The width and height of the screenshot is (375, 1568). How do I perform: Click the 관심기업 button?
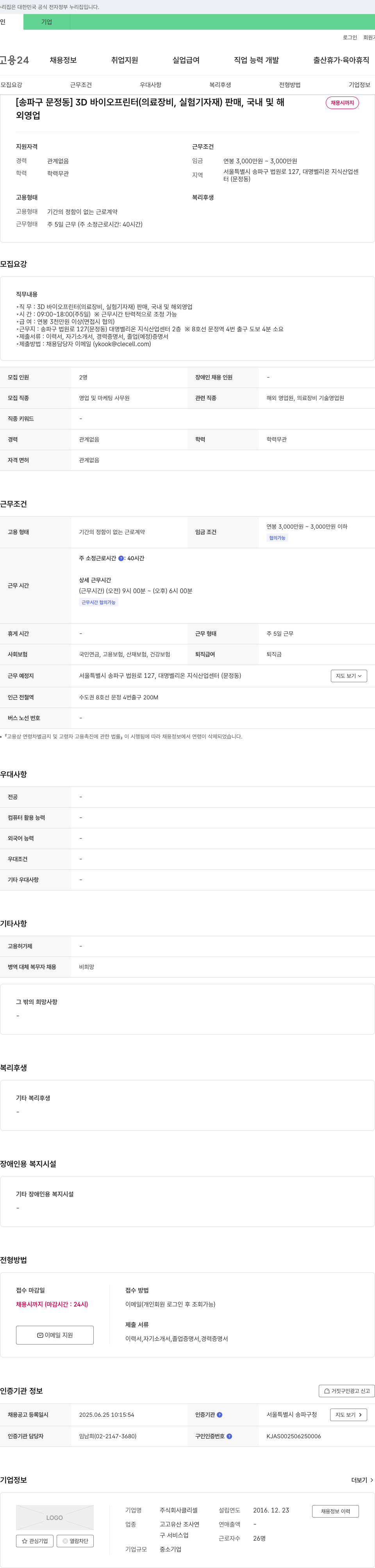(35, 1541)
